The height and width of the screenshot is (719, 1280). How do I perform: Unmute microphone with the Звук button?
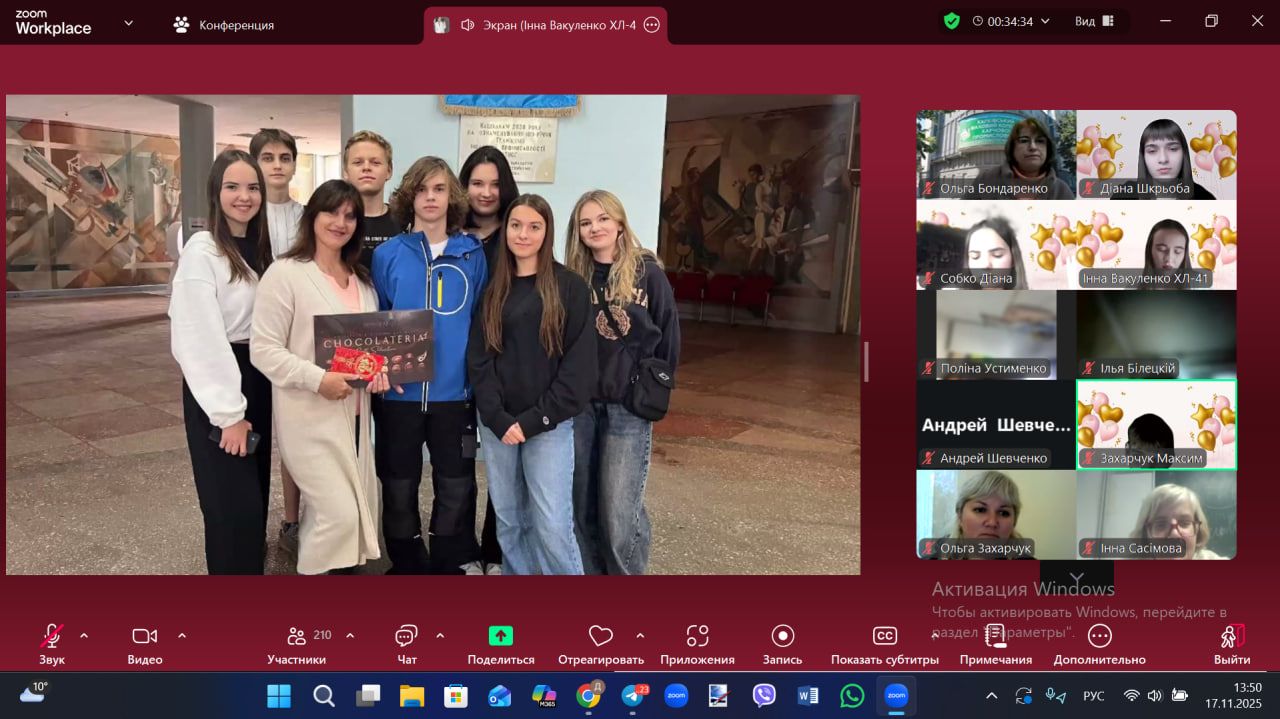click(x=51, y=636)
